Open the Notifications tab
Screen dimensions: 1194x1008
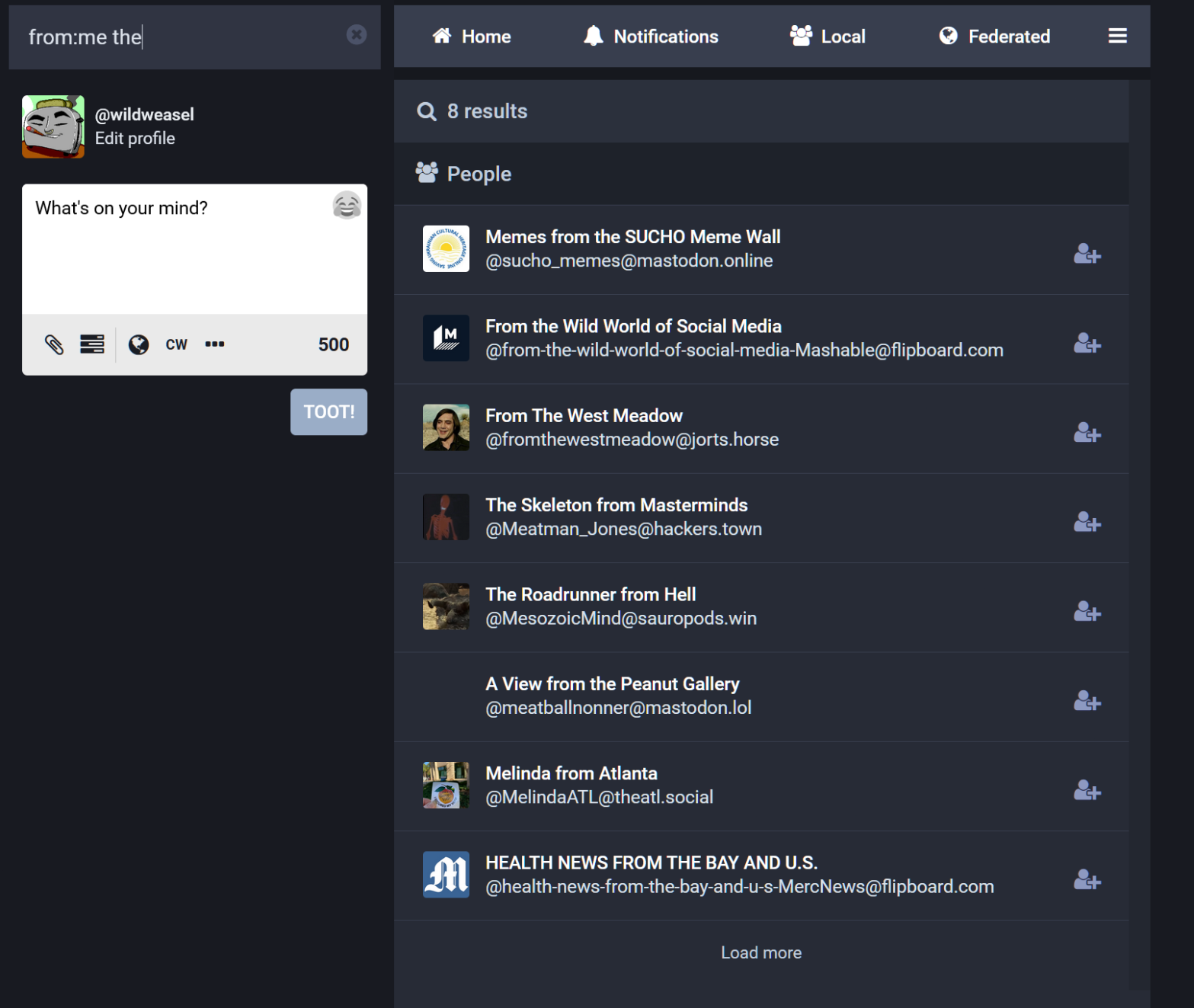651,37
